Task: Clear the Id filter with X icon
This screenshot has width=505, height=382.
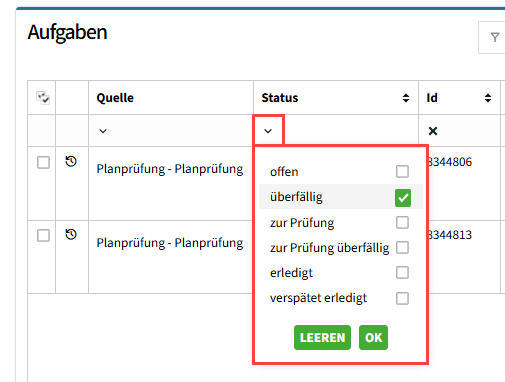Action: tap(433, 131)
